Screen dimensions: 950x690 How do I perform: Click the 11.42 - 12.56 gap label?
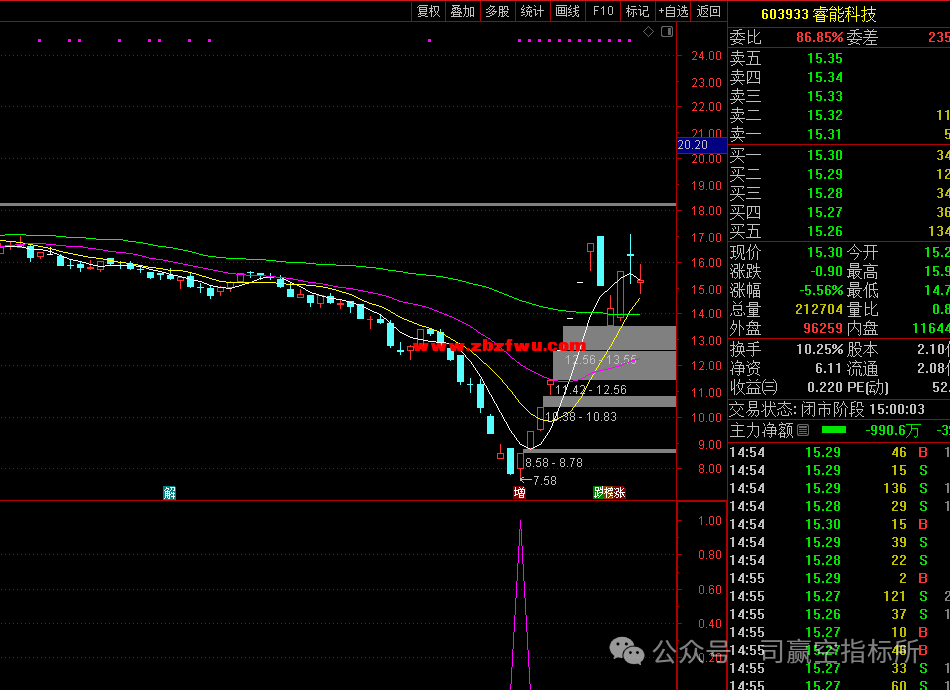click(x=591, y=390)
